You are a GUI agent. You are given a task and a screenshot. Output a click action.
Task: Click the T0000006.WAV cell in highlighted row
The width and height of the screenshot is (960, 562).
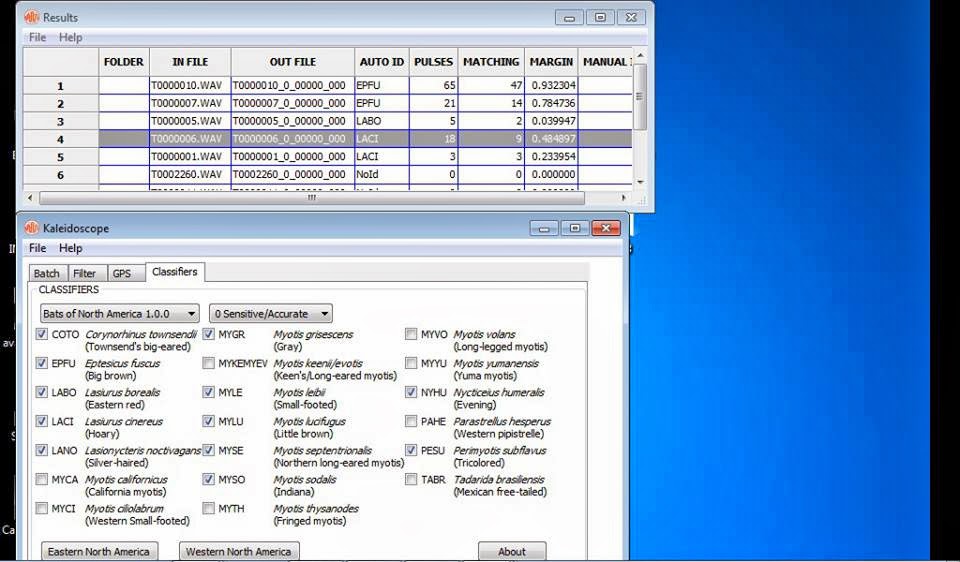pos(190,139)
